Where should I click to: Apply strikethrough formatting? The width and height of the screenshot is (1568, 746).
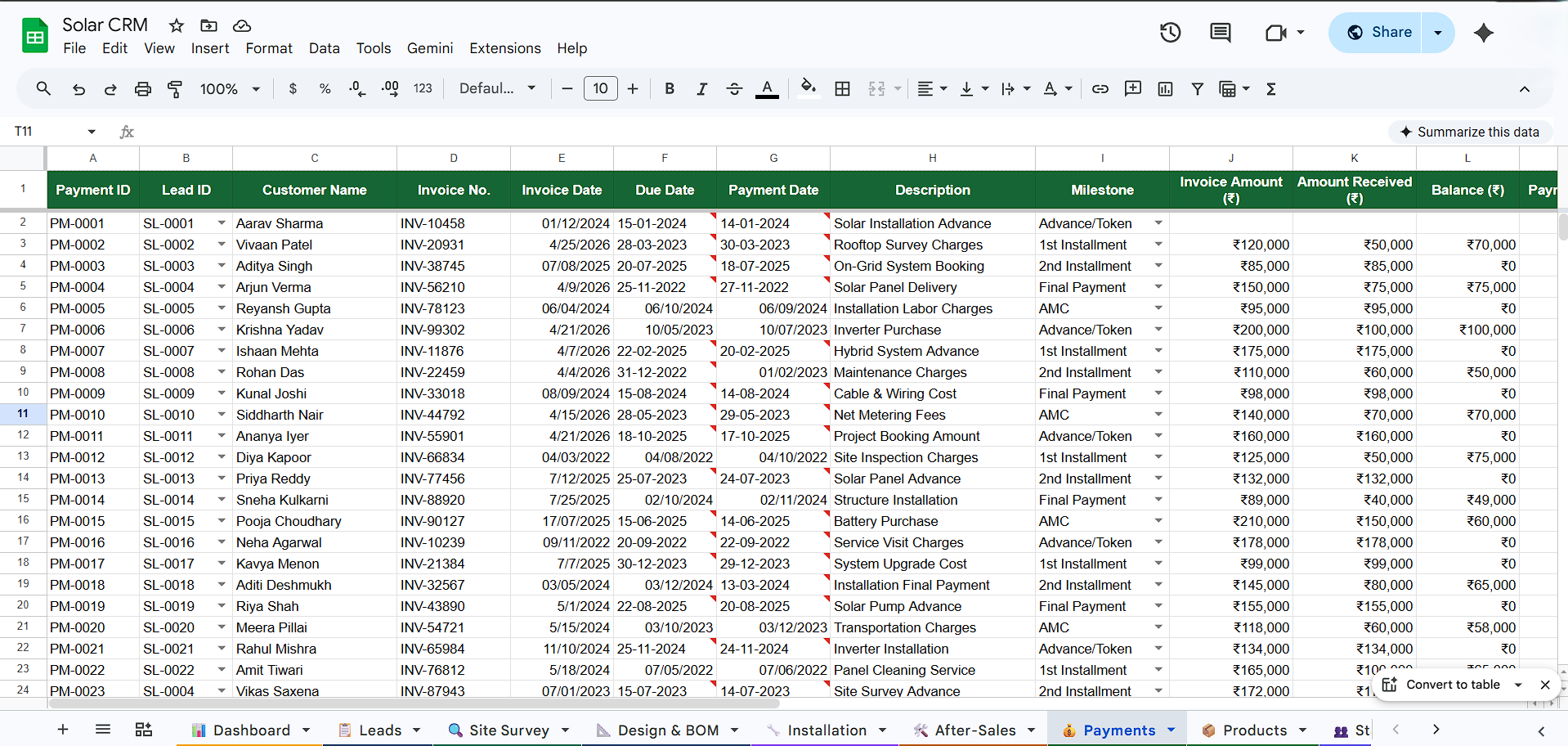(734, 88)
